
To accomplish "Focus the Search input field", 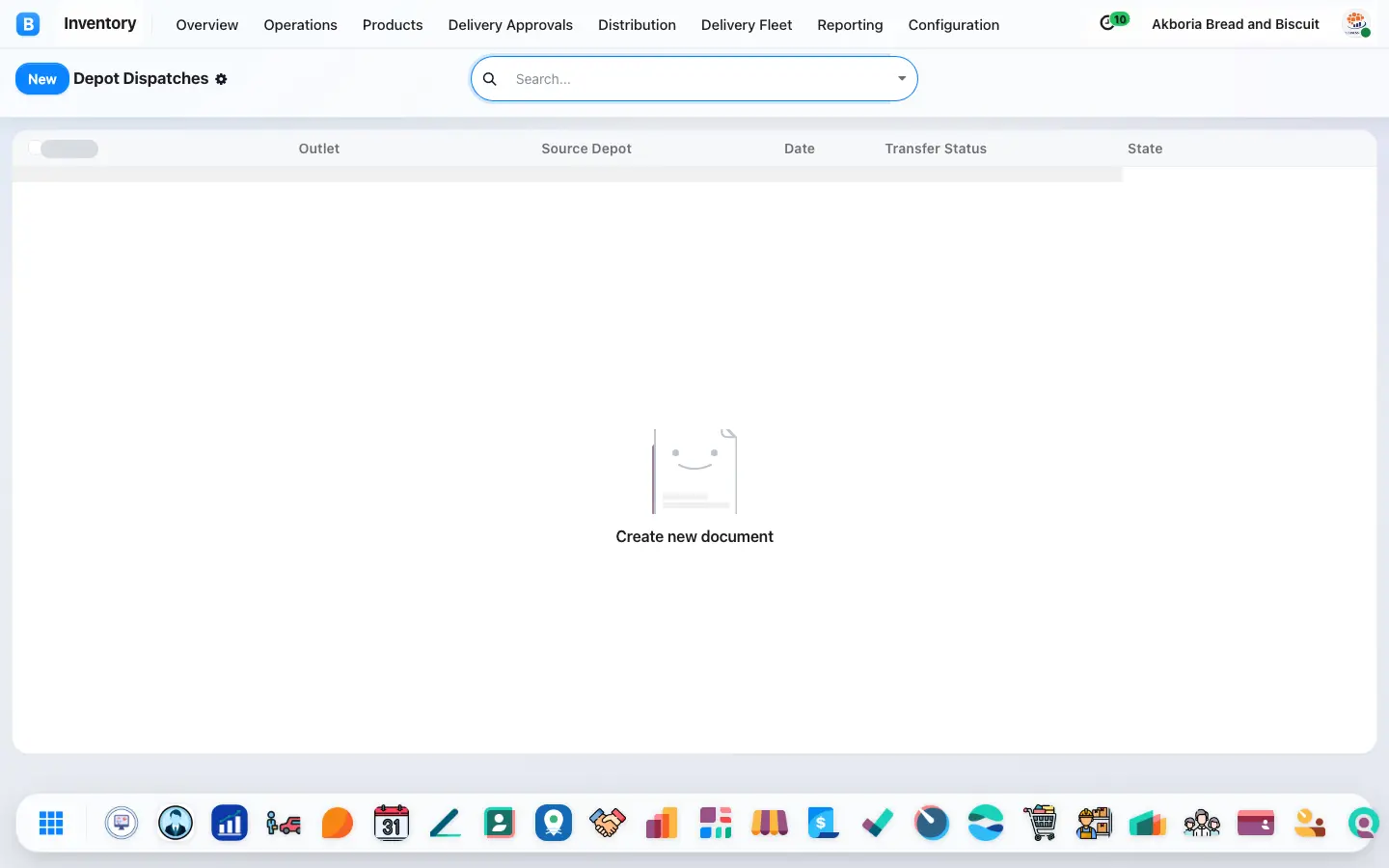I will click(701, 79).
